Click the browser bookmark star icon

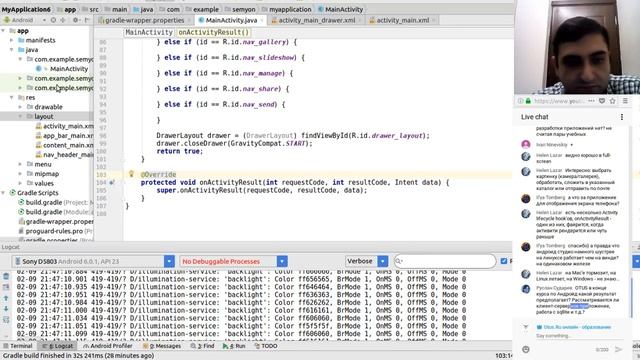[613, 101]
